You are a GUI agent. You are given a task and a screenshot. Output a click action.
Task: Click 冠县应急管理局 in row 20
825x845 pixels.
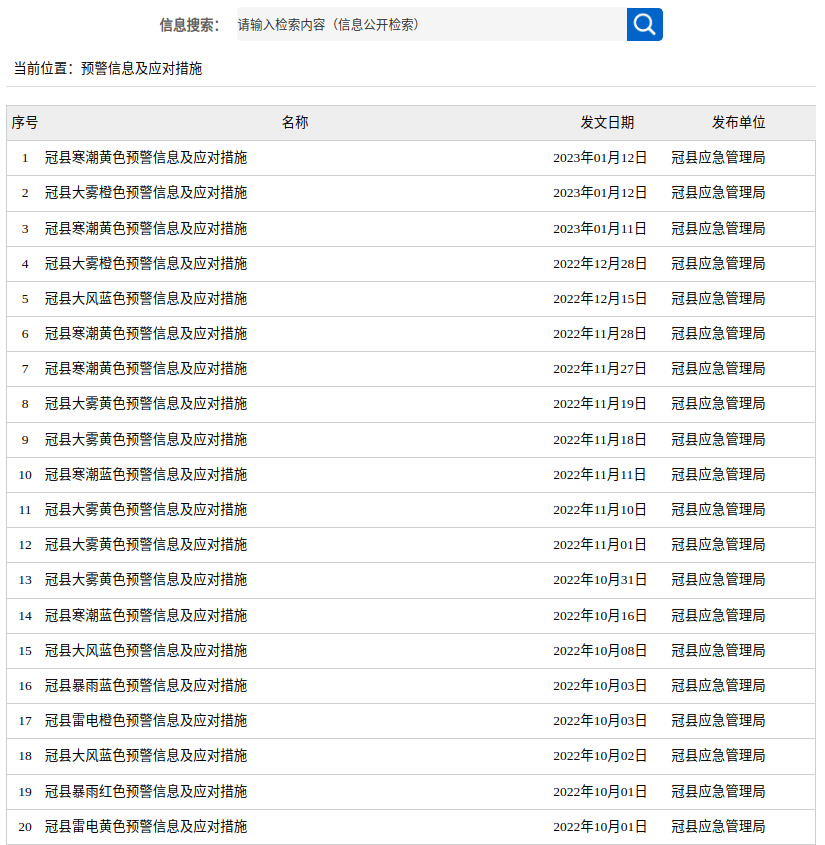tap(718, 827)
